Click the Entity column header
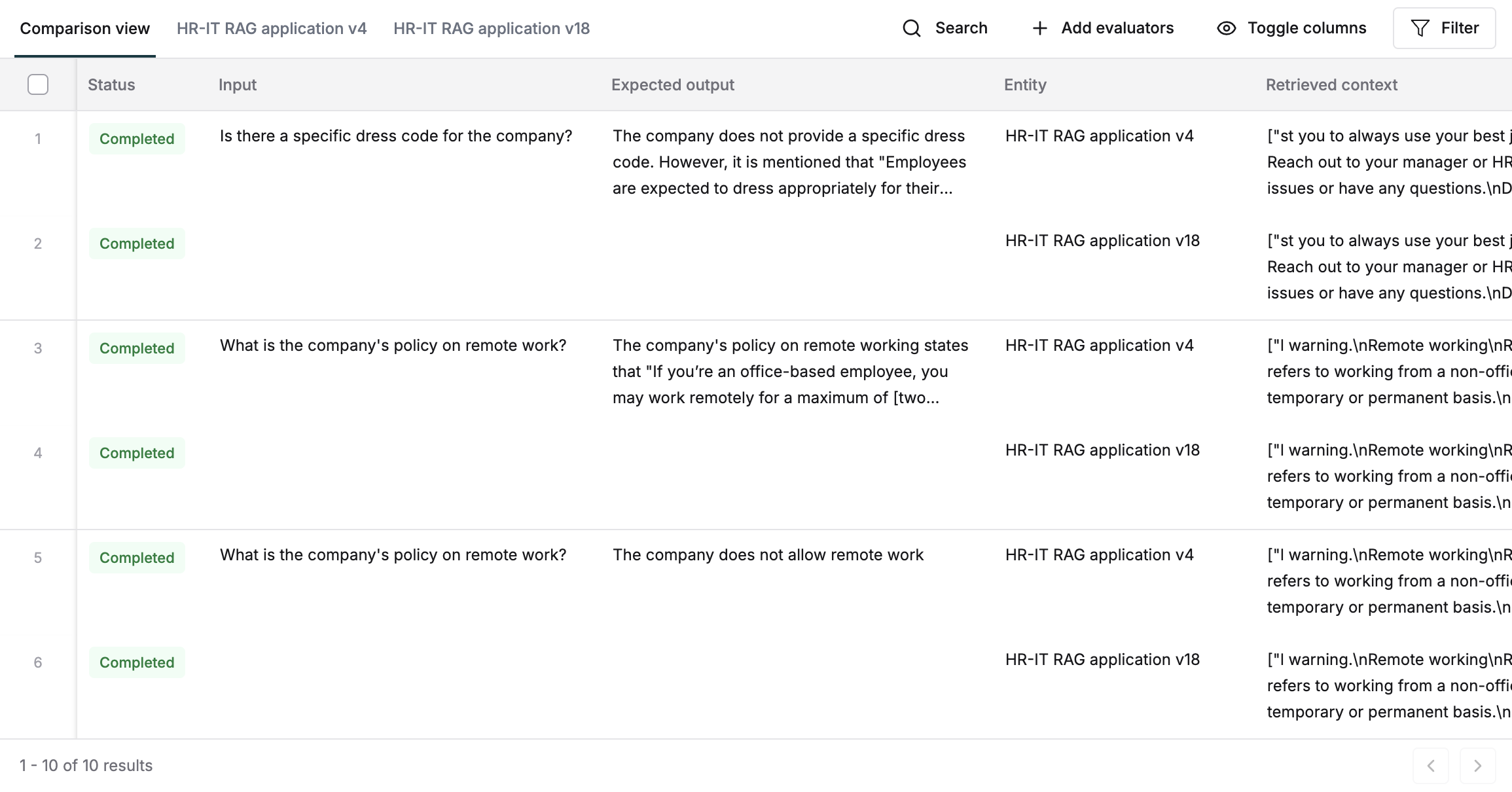This screenshot has height=792, width=1512. point(1025,85)
